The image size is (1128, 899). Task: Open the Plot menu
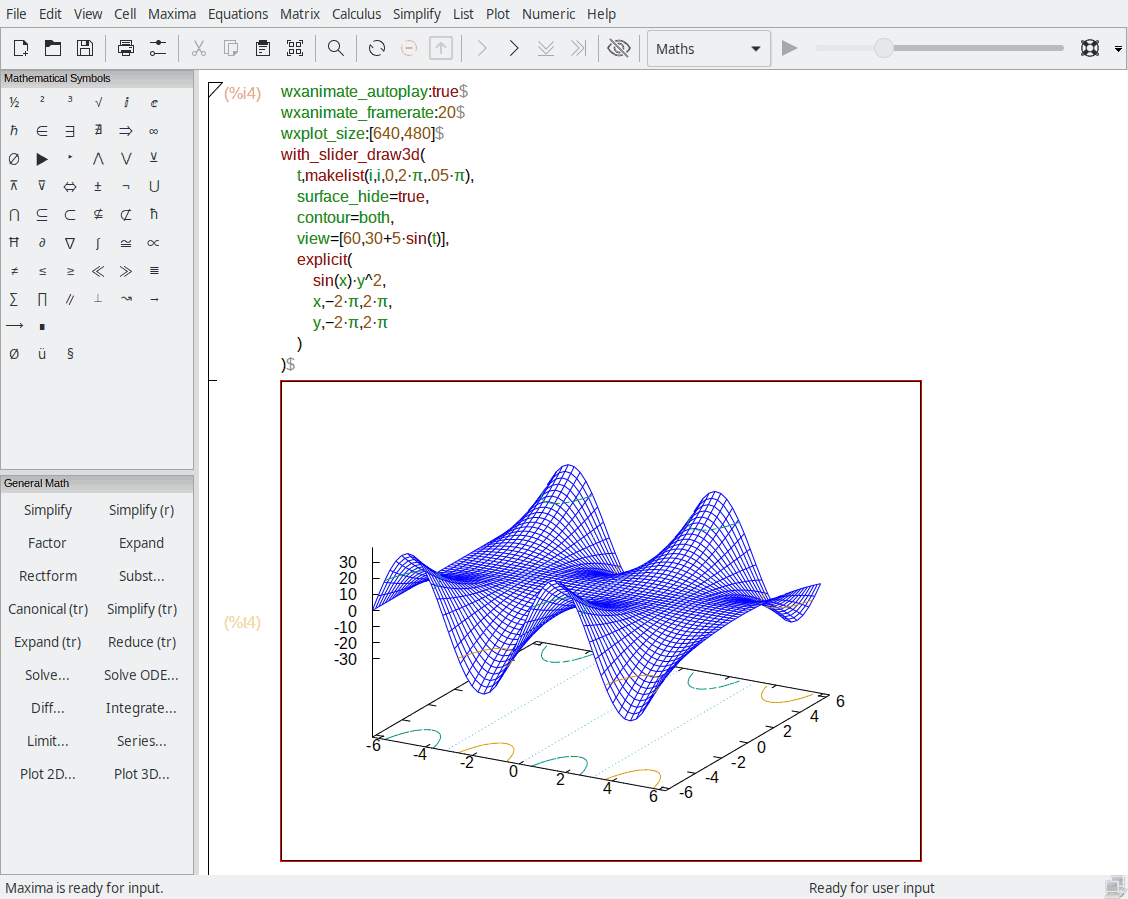(x=497, y=14)
